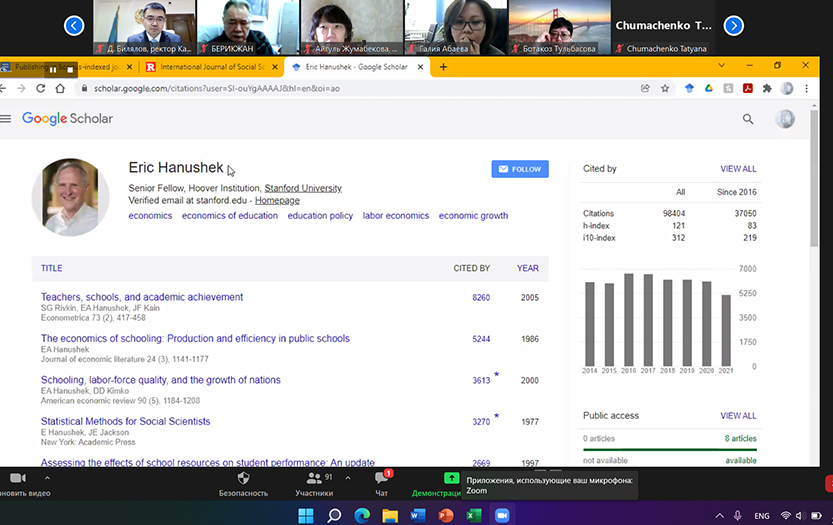The image size is (833, 525).
Task: Show next participants with right arrow
Action: 733,25
